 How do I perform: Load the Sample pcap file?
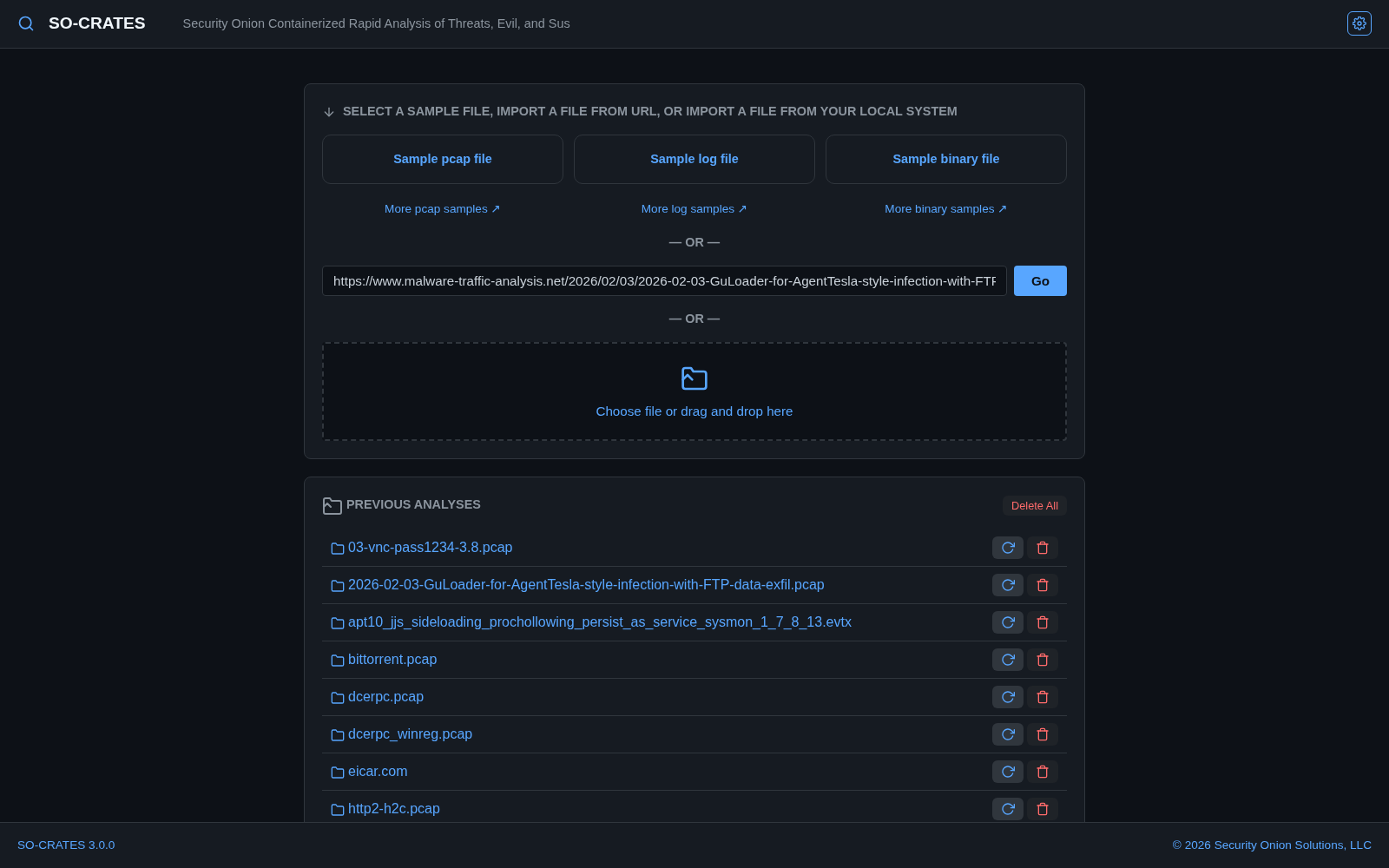pyautogui.click(x=443, y=159)
